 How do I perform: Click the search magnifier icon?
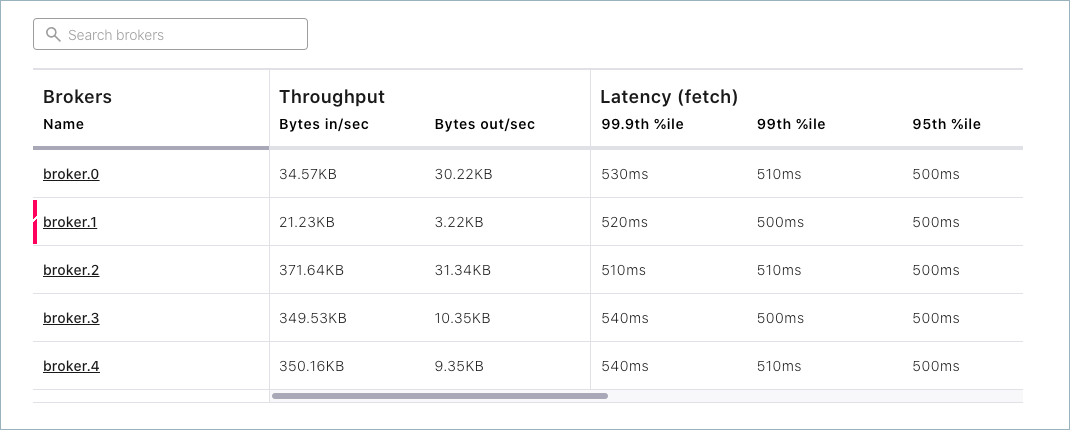pyautogui.click(x=54, y=35)
